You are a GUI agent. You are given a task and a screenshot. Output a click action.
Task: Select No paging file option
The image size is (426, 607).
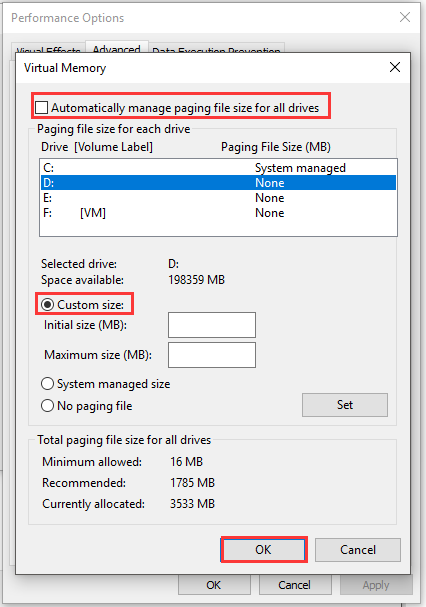click(x=47, y=406)
